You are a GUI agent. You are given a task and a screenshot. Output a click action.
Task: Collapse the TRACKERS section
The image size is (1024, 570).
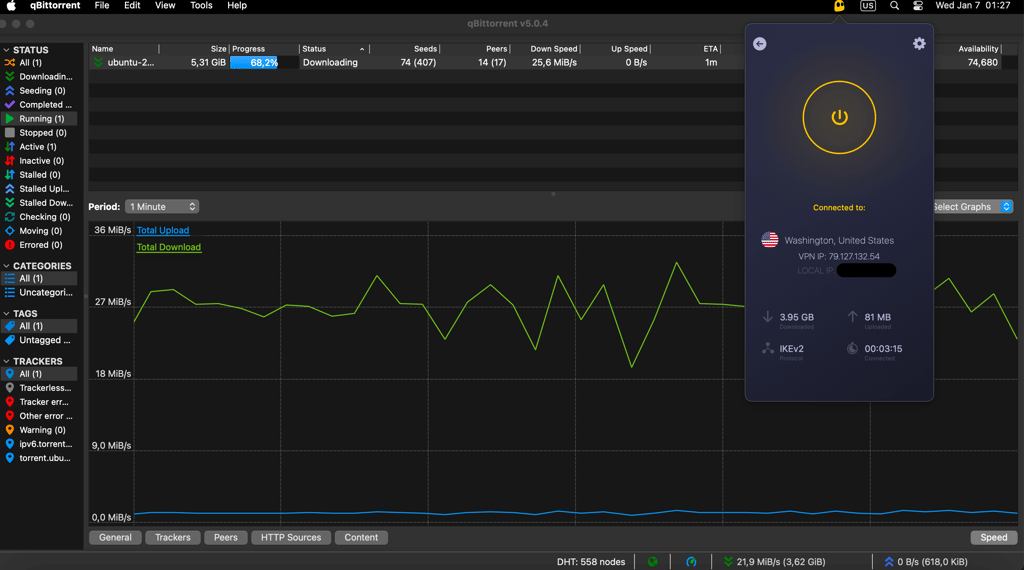(7, 361)
